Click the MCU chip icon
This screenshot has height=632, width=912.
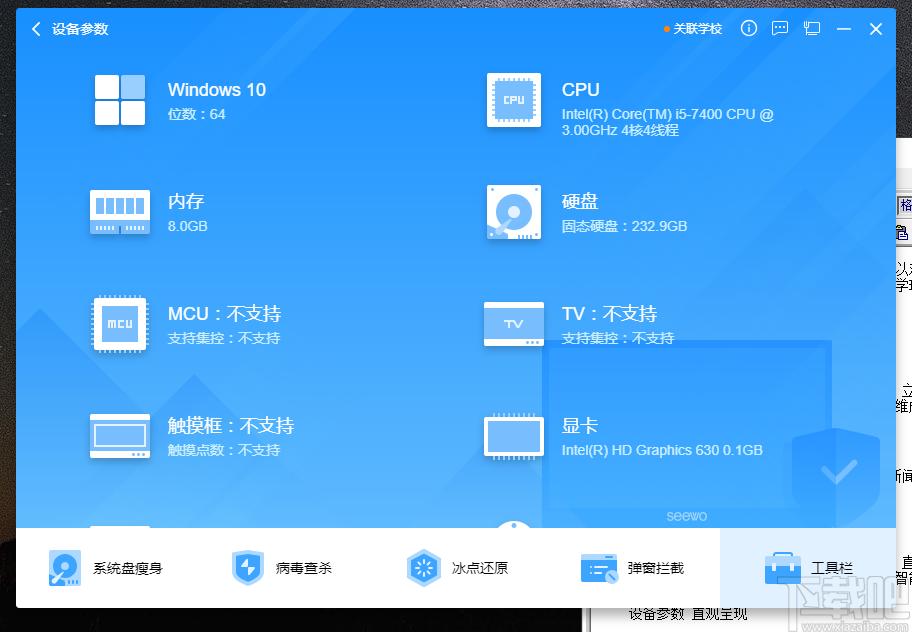tap(120, 324)
